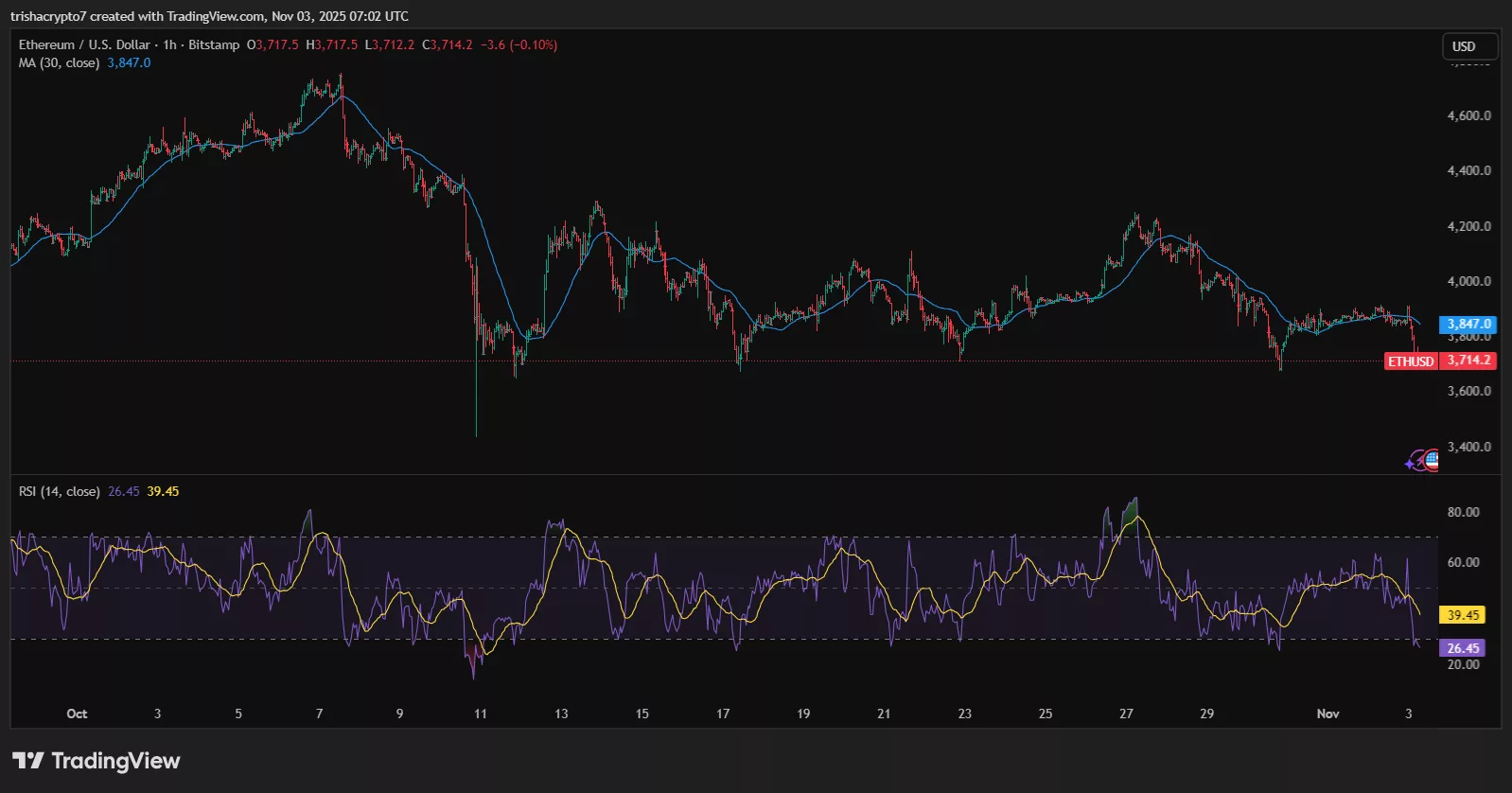Click date 27 on the time axis
The height and width of the screenshot is (793, 1512).
point(1126,714)
